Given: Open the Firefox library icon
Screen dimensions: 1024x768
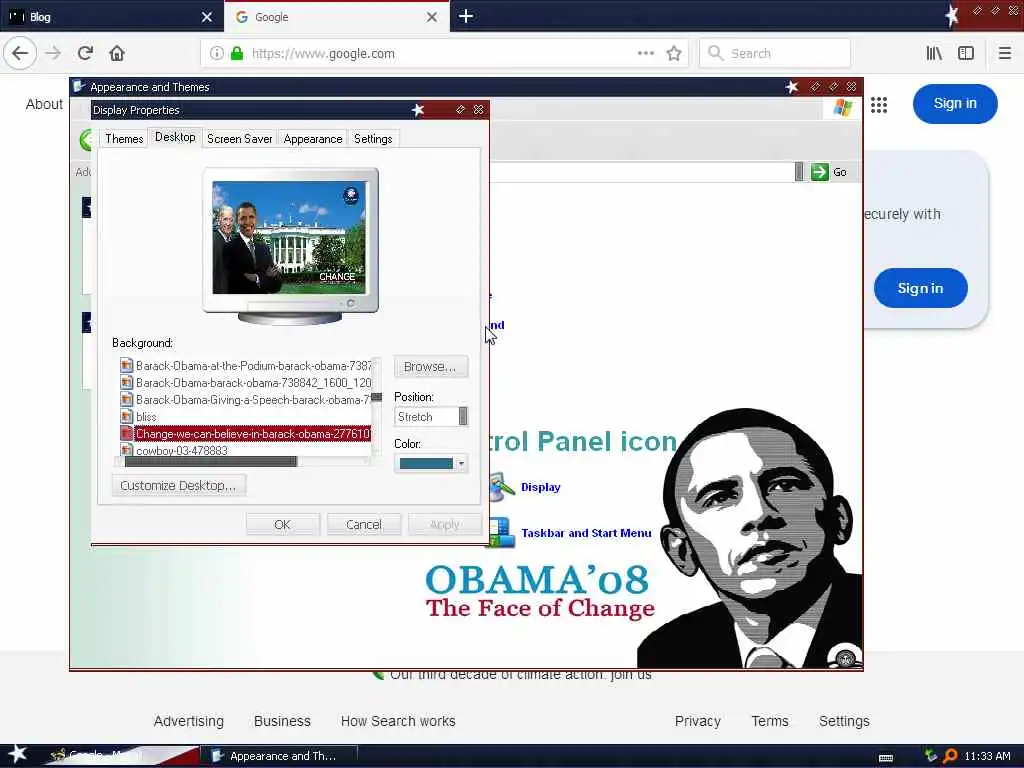Looking at the screenshot, I should pos(934,54).
